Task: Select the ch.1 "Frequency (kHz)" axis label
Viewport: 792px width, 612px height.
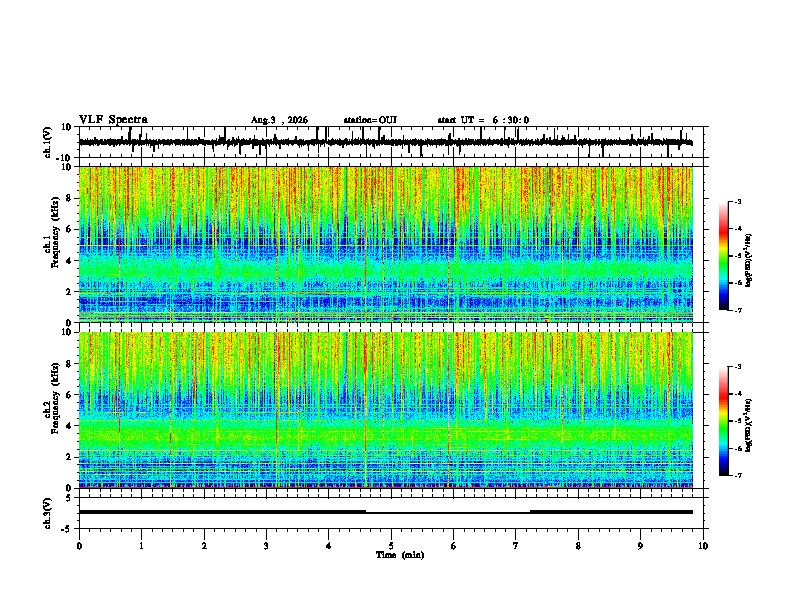Action: point(55,232)
